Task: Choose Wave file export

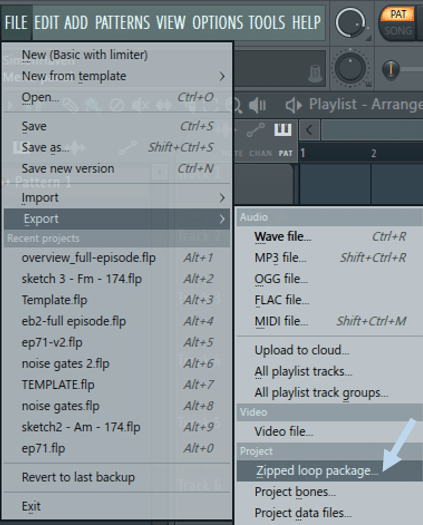Action: pos(330,236)
